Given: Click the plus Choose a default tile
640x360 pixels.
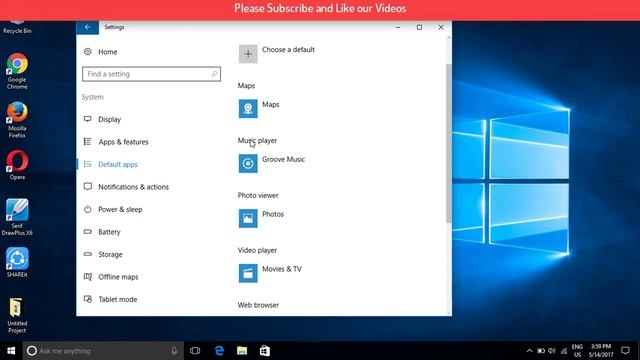Looking at the screenshot, I should pyautogui.click(x=248, y=54).
